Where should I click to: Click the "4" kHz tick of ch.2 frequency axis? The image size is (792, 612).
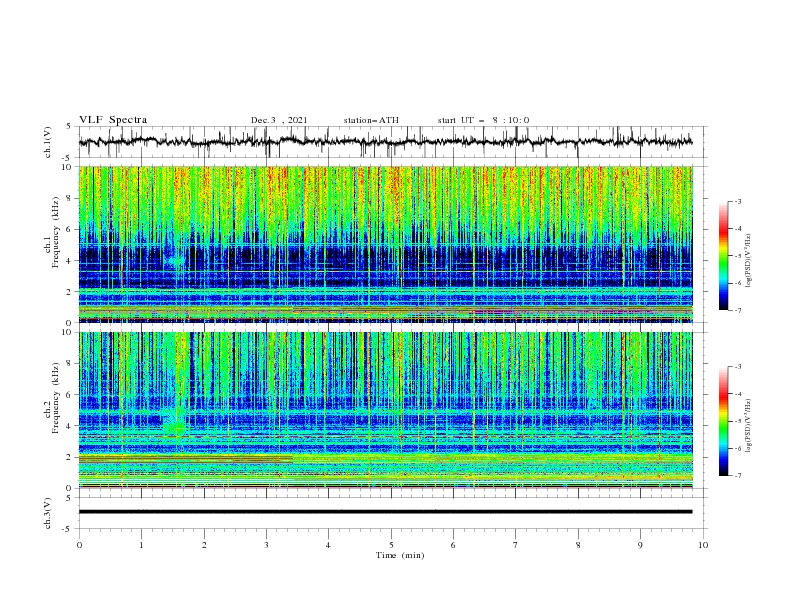point(70,426)
